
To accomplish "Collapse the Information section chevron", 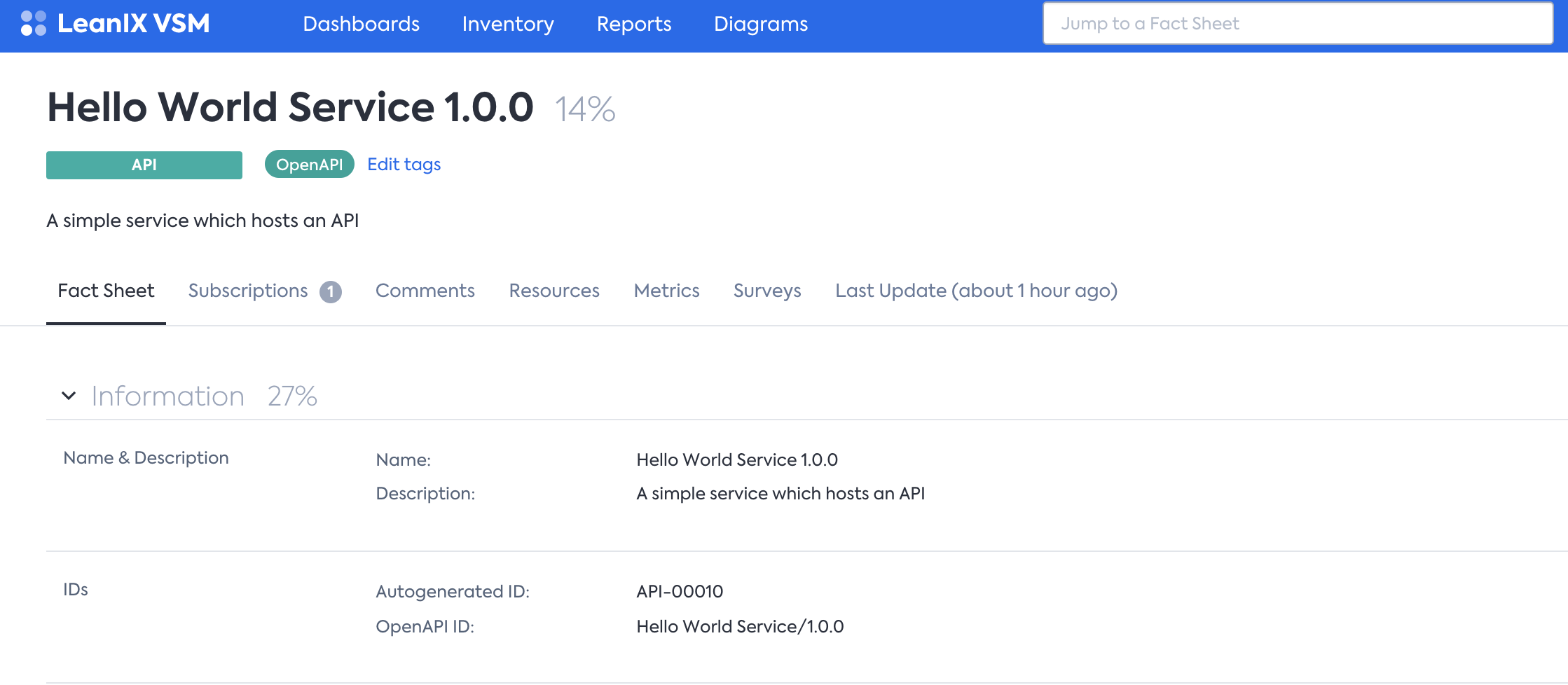I will [69, 396].
